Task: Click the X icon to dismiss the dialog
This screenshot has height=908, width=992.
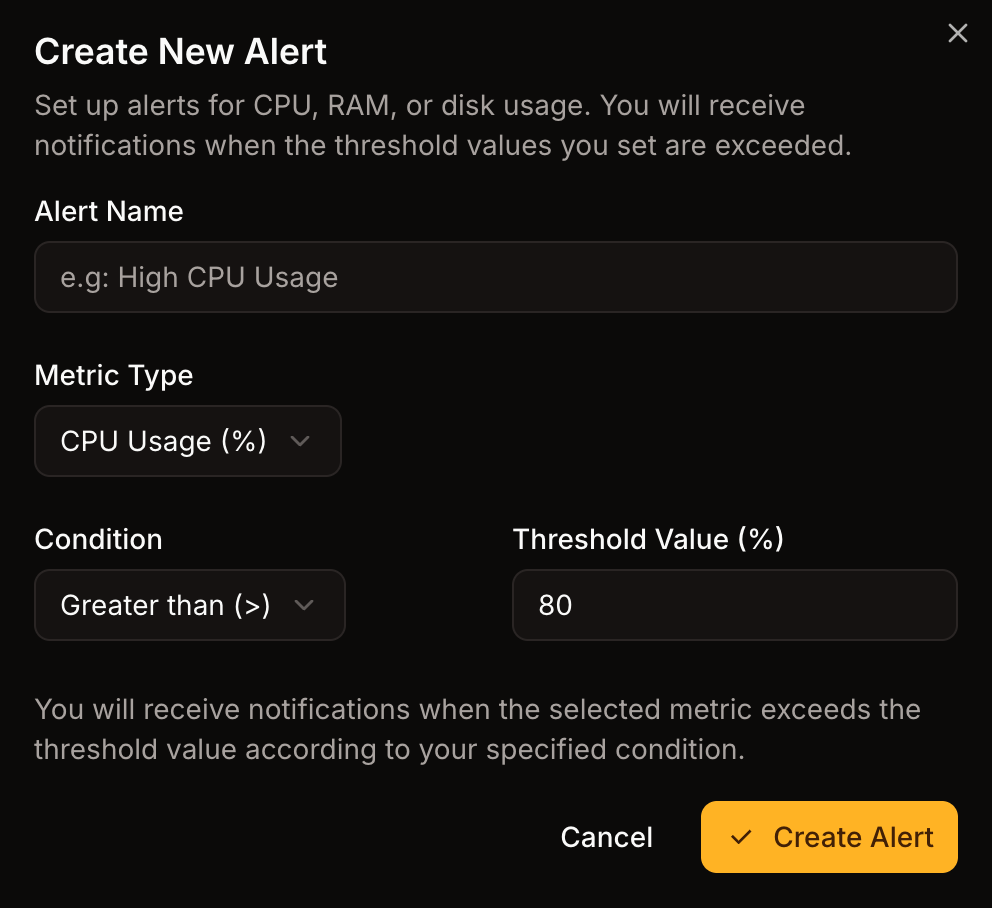Action: point(957,33)
